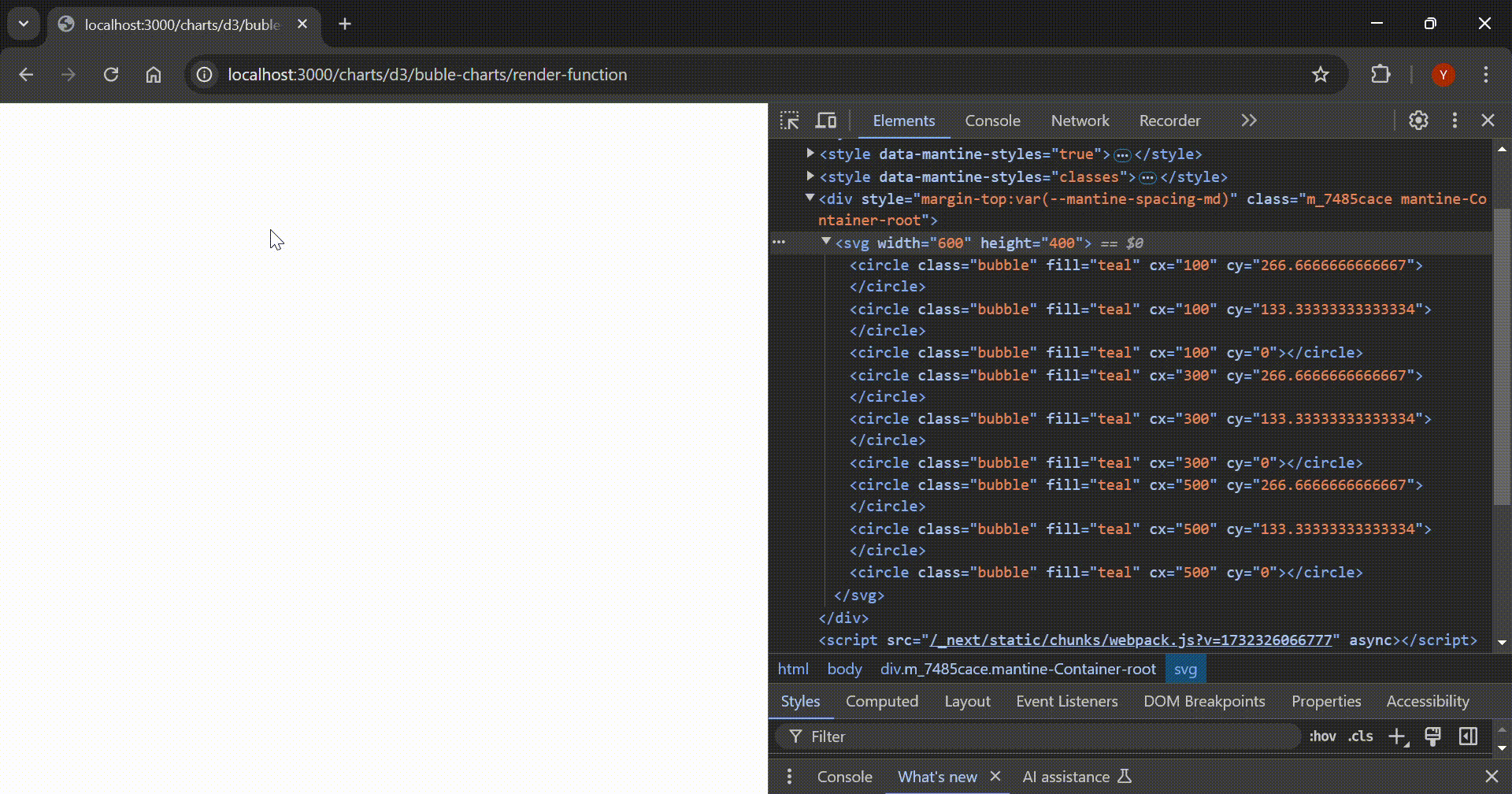
Task: Bookmark this page with the star icon
Action: coord(1321,74)
